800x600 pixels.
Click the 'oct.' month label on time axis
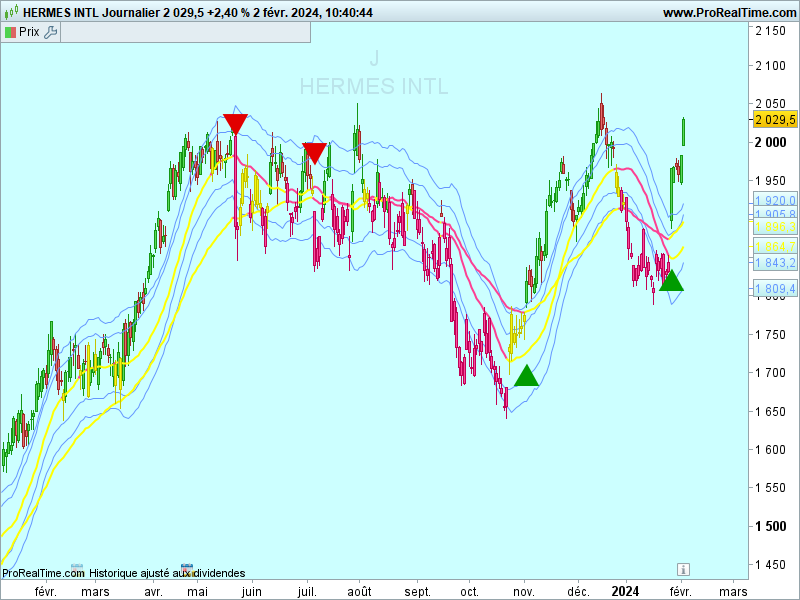(x=469, y=592)
